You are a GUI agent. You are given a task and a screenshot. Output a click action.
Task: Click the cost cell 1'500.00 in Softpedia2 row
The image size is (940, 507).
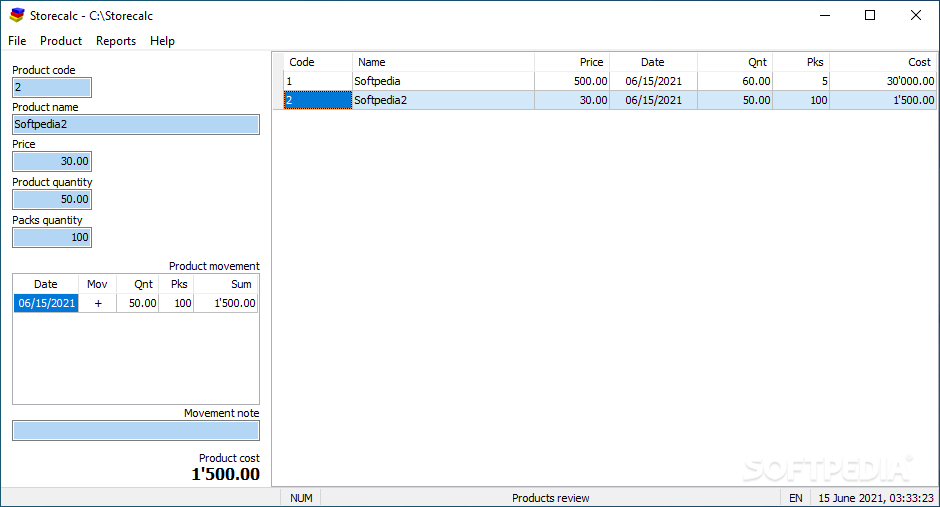[882, 100]
